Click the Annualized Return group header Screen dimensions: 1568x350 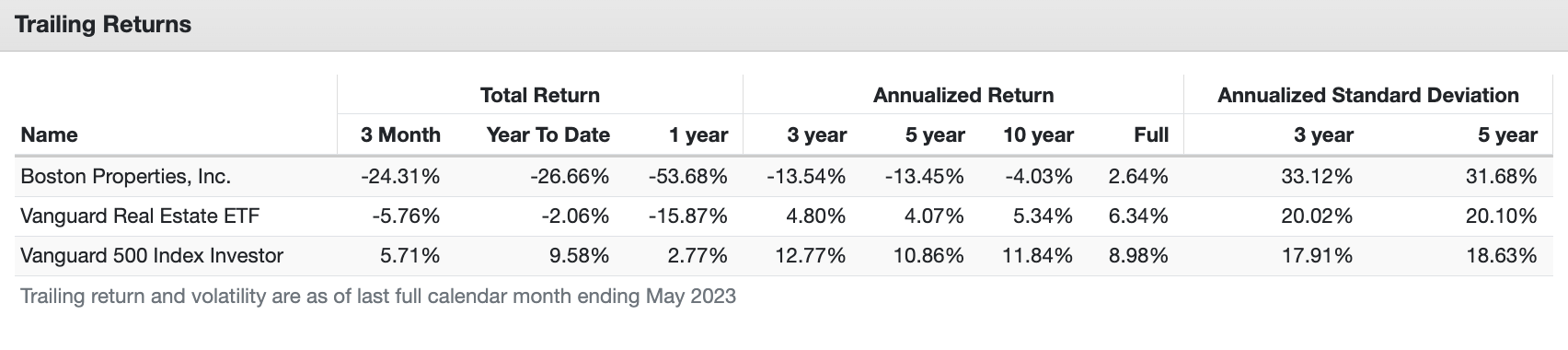(x=963, y=95)
